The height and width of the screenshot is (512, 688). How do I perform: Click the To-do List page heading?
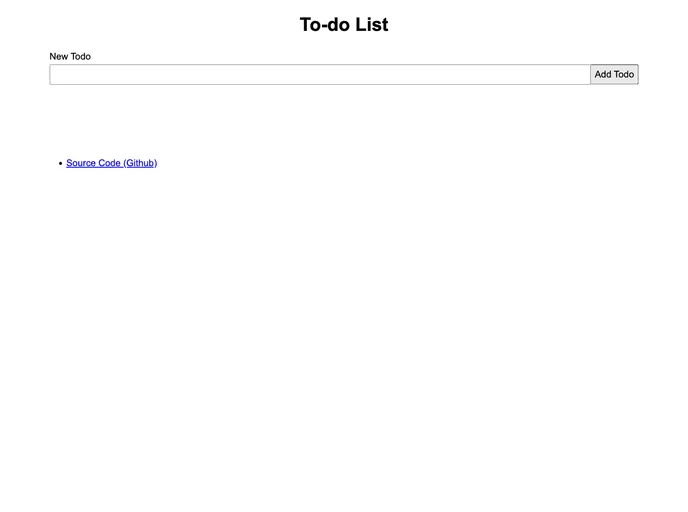[344, 25]
